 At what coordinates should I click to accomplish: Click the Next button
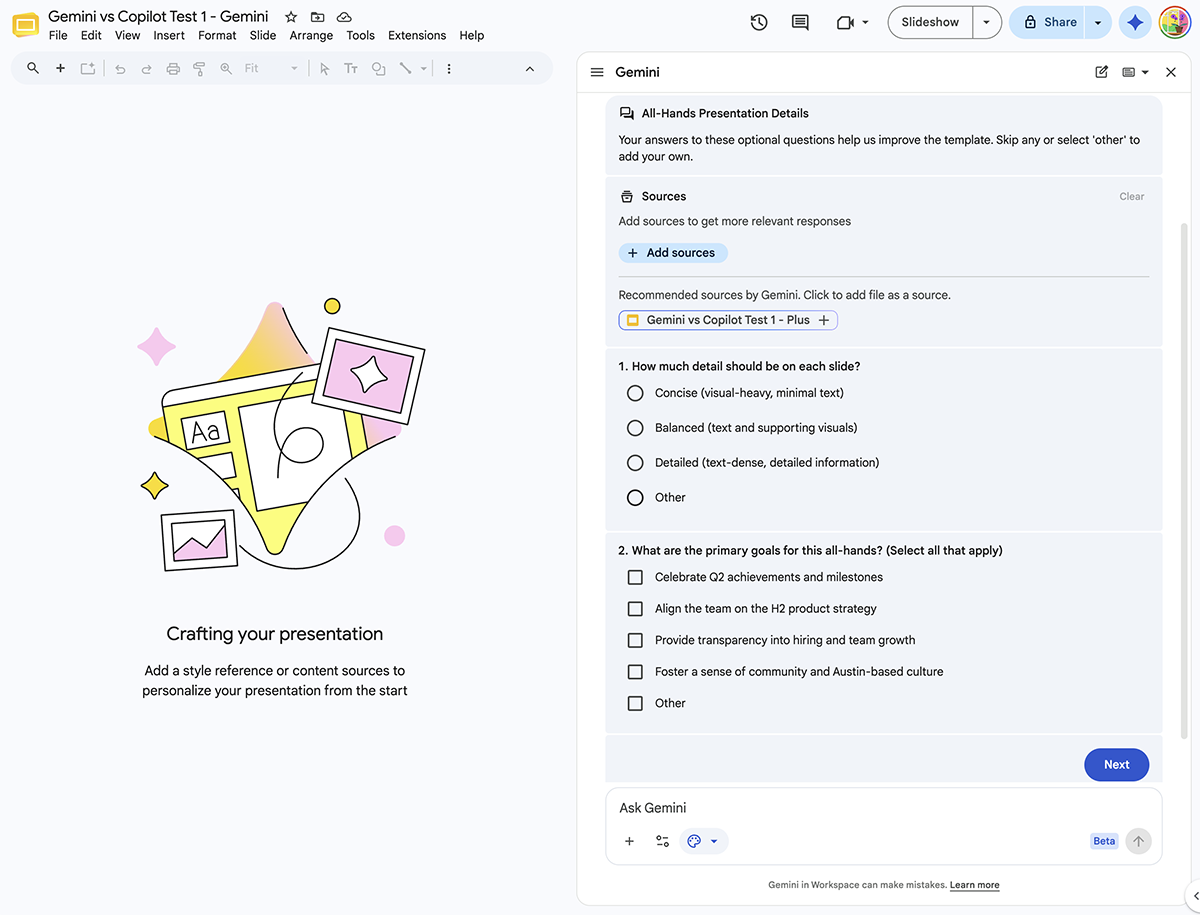click(x=1117, y=765)
